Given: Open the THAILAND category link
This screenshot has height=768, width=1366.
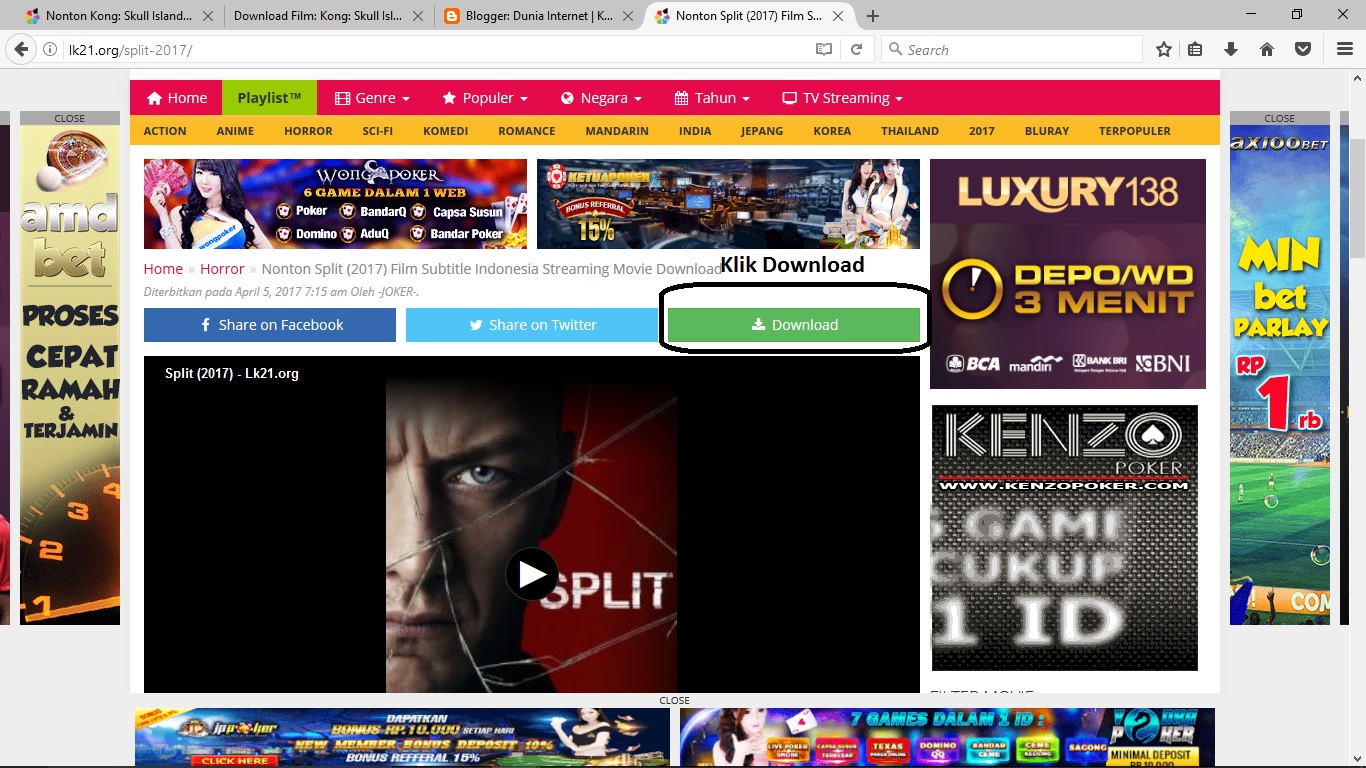Looking at the screenshot, I should (910, 131).
